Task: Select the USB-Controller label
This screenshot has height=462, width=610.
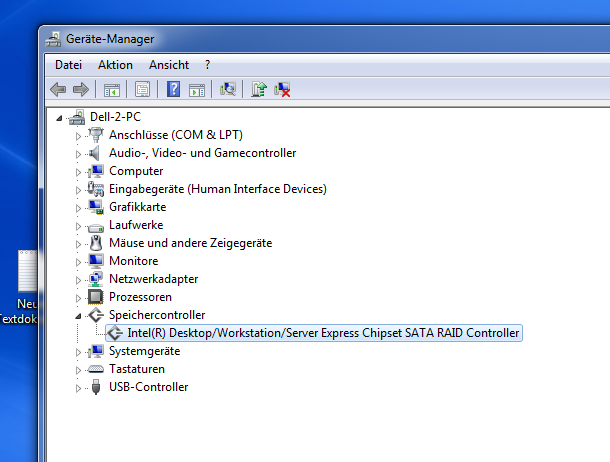Action: [x=149, y=387]
